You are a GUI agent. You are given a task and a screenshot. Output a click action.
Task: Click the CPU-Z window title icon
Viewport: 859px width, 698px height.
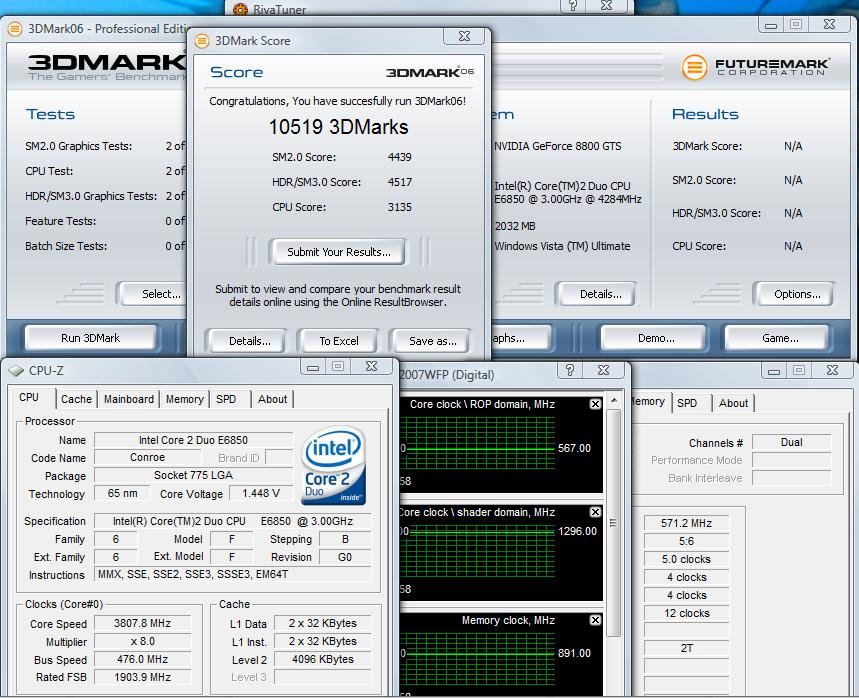[16, 370]
